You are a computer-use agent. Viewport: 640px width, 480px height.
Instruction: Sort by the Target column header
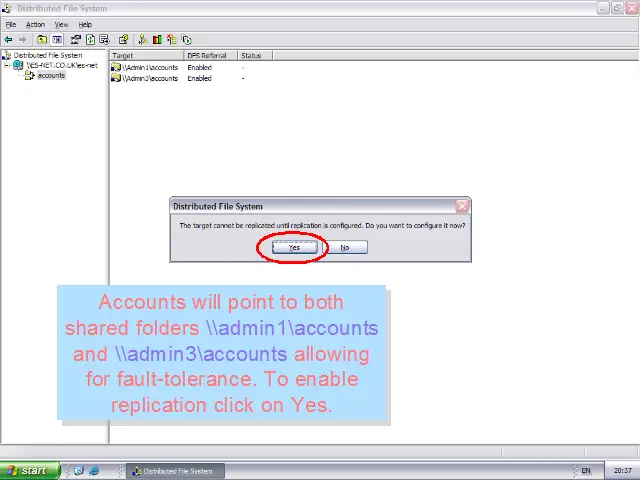click(146, 56)
